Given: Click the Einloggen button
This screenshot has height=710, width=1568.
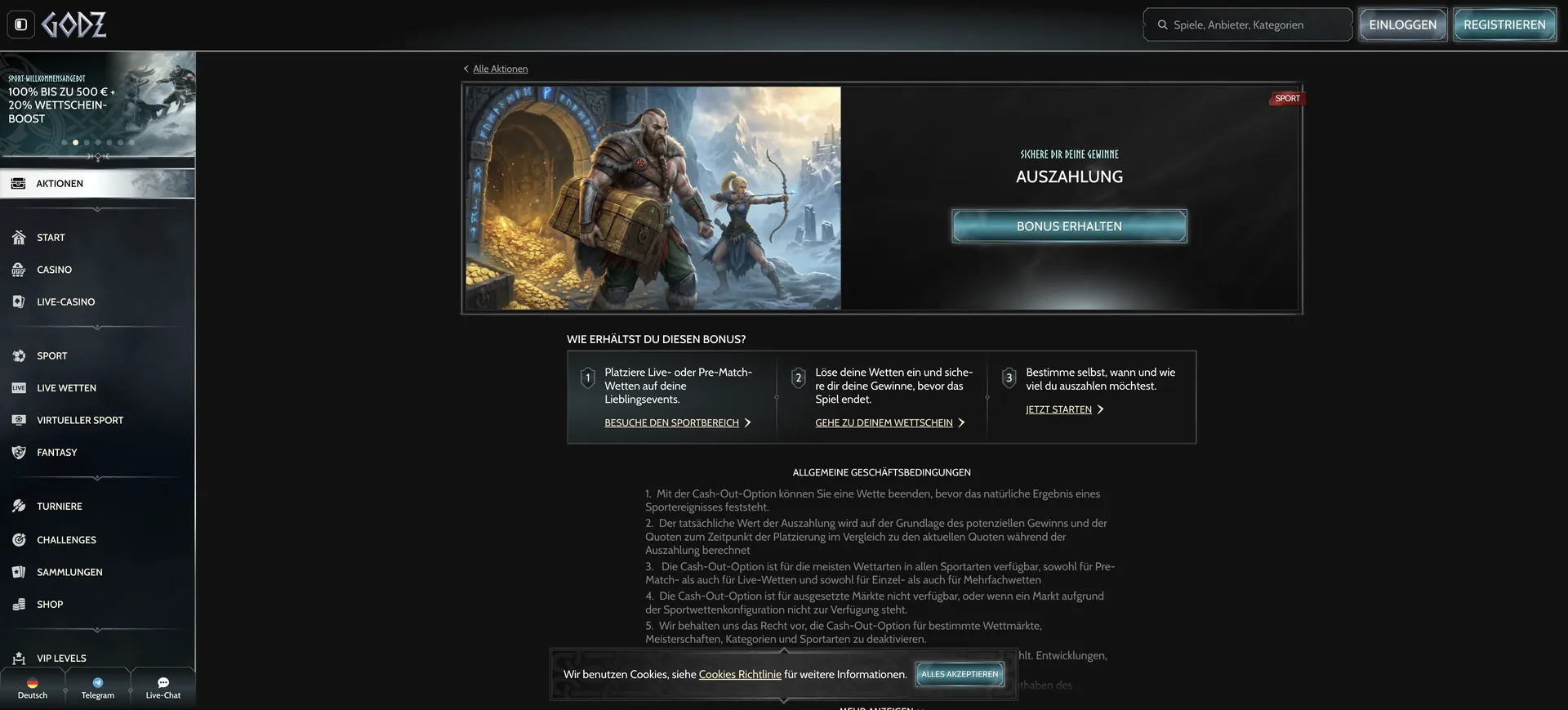Looking at the screenshot, I should [x=1402, y=25].
